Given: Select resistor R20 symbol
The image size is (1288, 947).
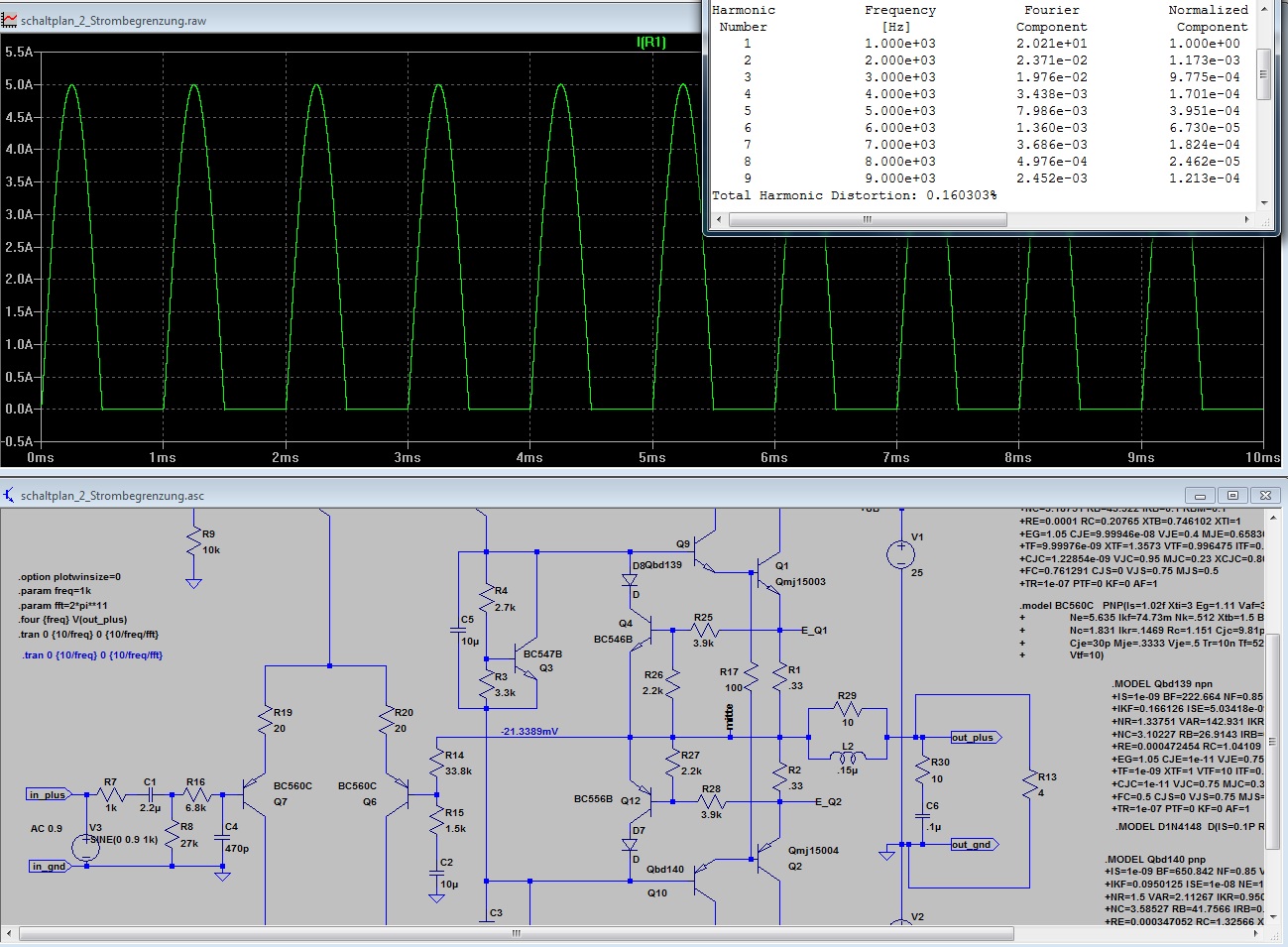Looking at the screenshot, I should point(386,720).
